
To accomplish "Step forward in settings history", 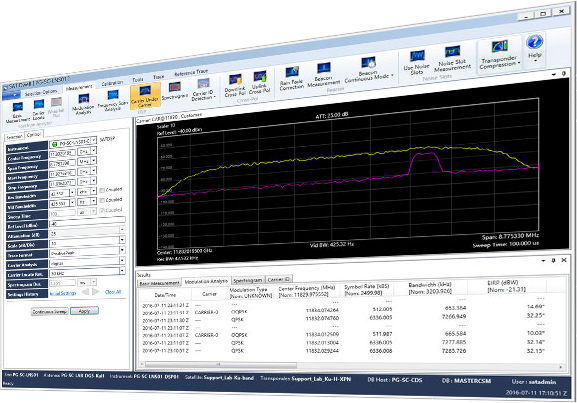I will (x=96, y=291).
